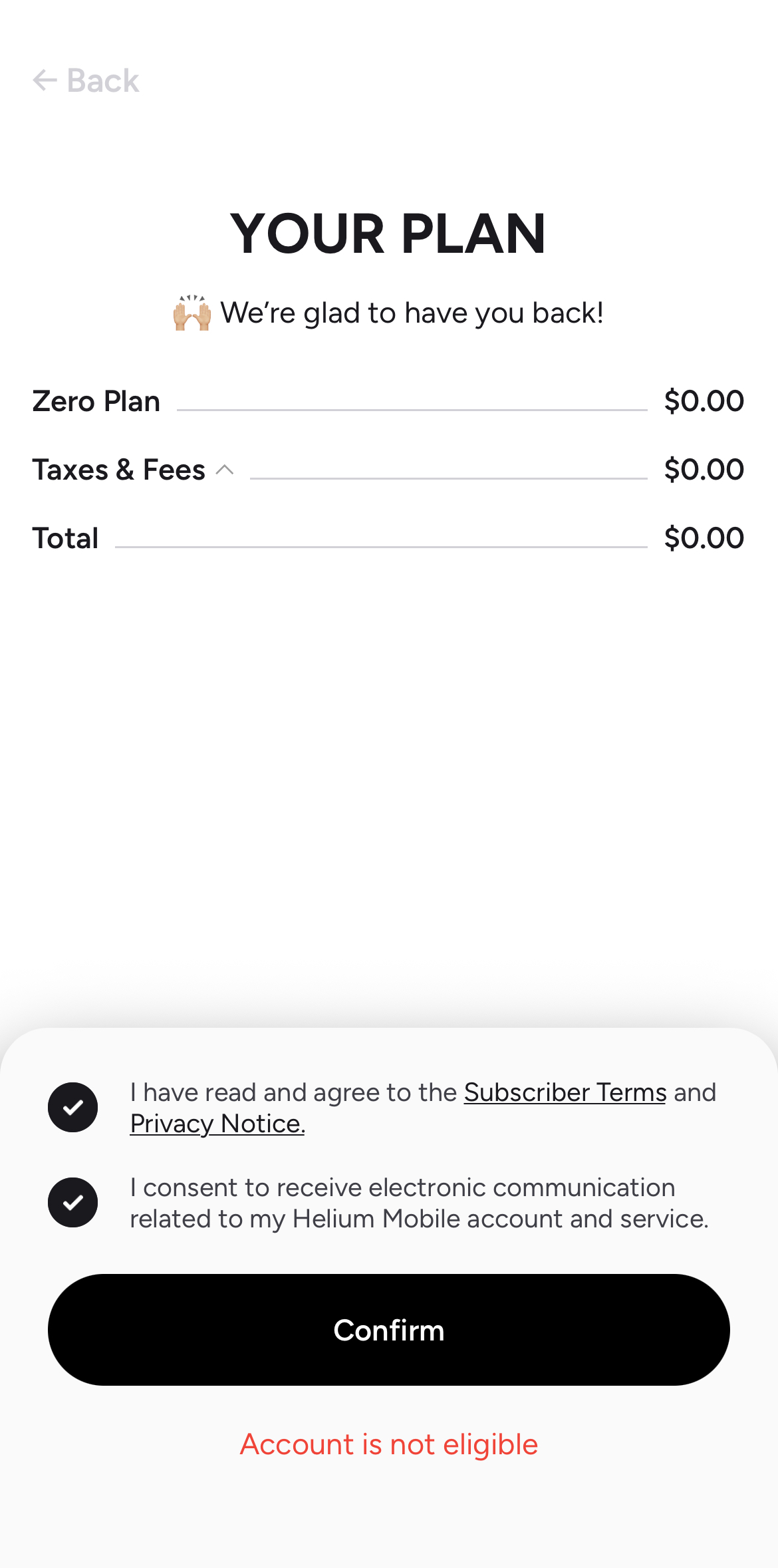The image size is (778, 1568).
Task: Click the YOUR PLAN heading
Action: tap(388, 234)
